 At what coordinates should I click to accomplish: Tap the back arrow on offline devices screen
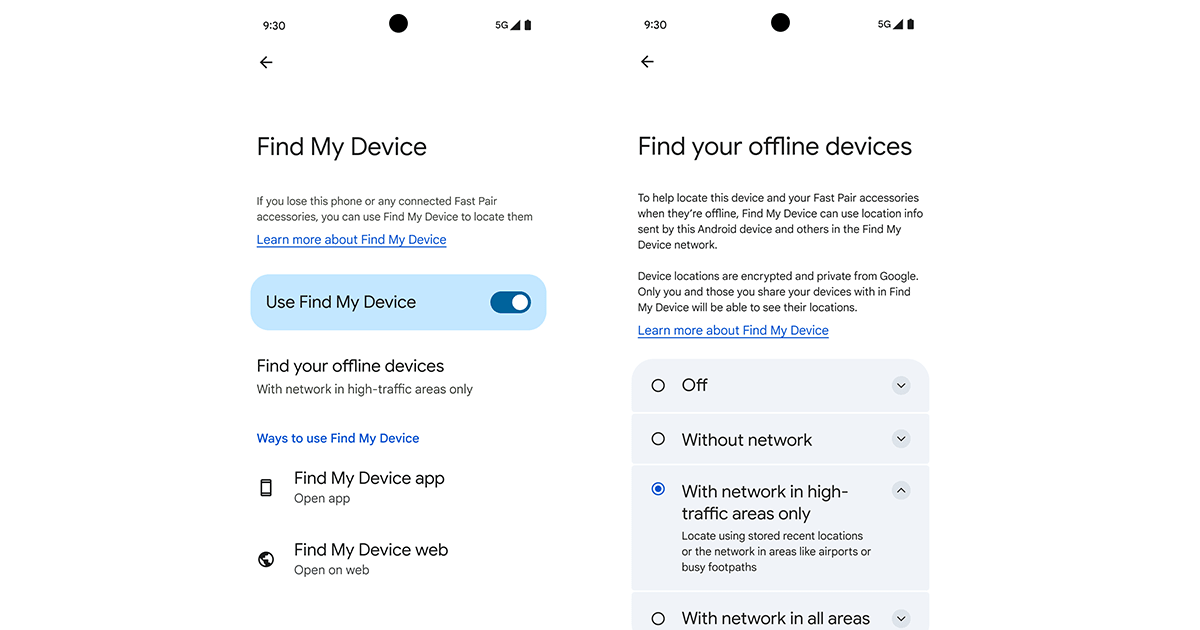[647, 61]
